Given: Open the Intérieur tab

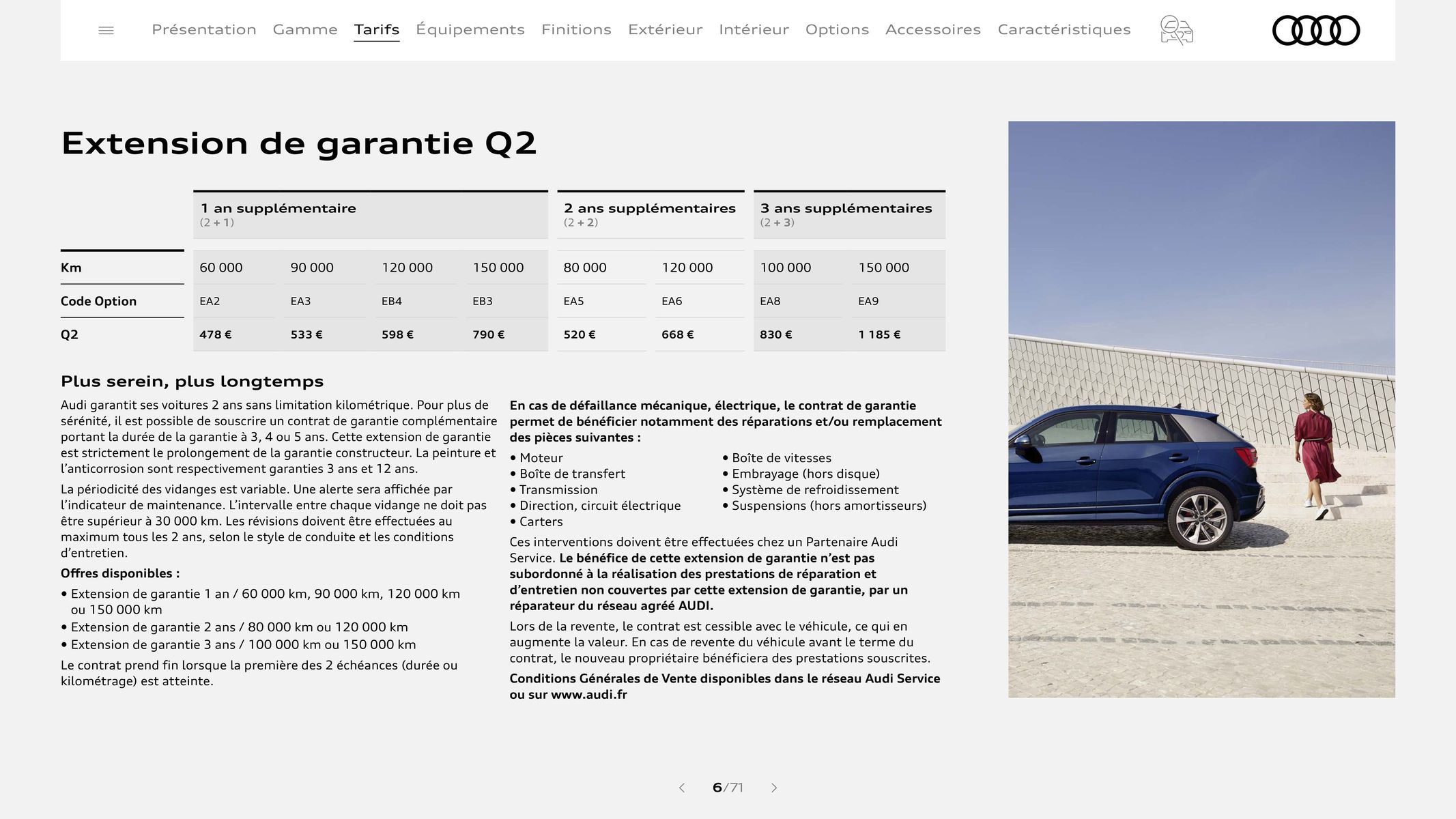Looking at the screenshot, I should coord(754,29).
